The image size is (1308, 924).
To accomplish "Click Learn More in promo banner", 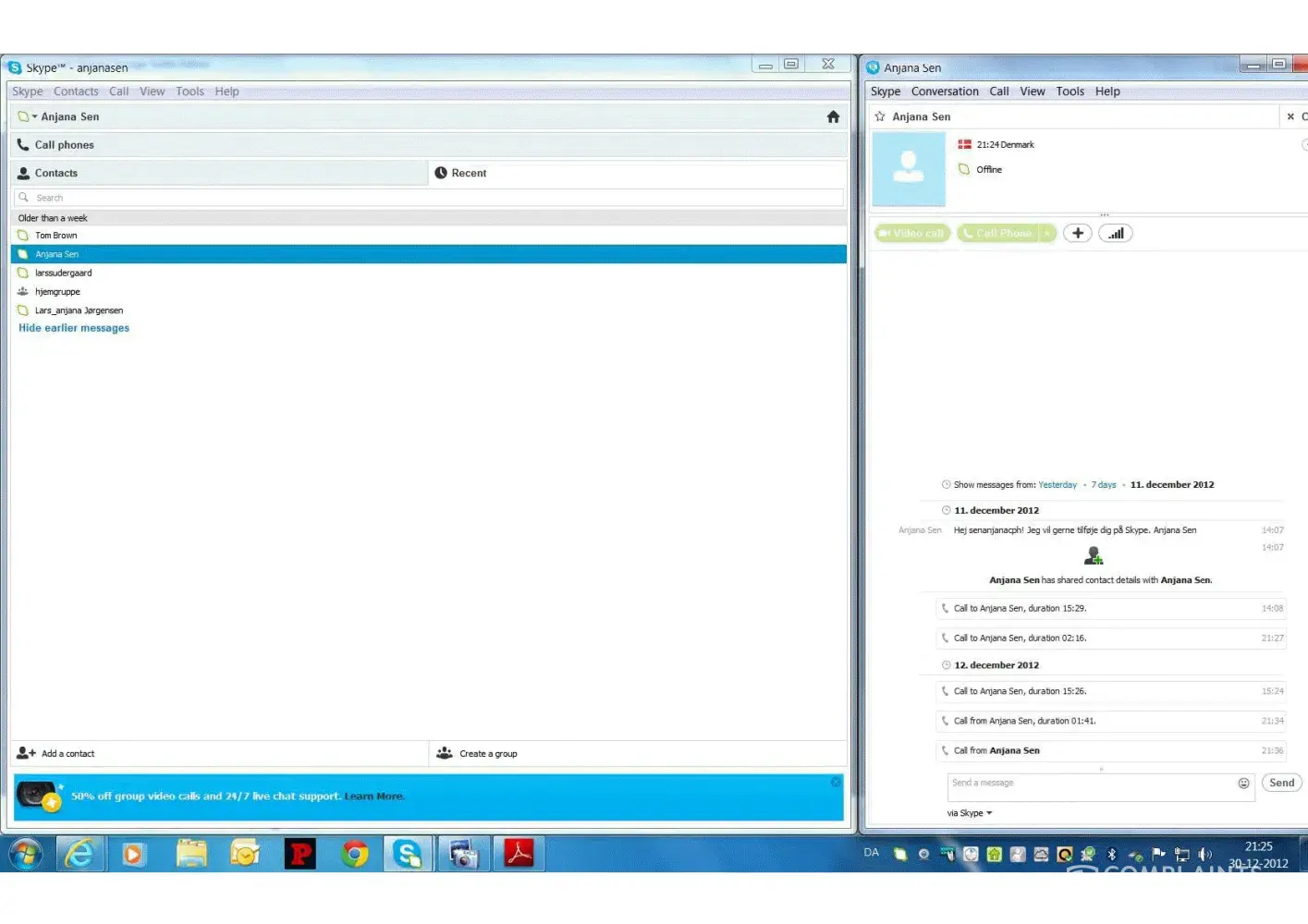I will [x=373, y=796].
